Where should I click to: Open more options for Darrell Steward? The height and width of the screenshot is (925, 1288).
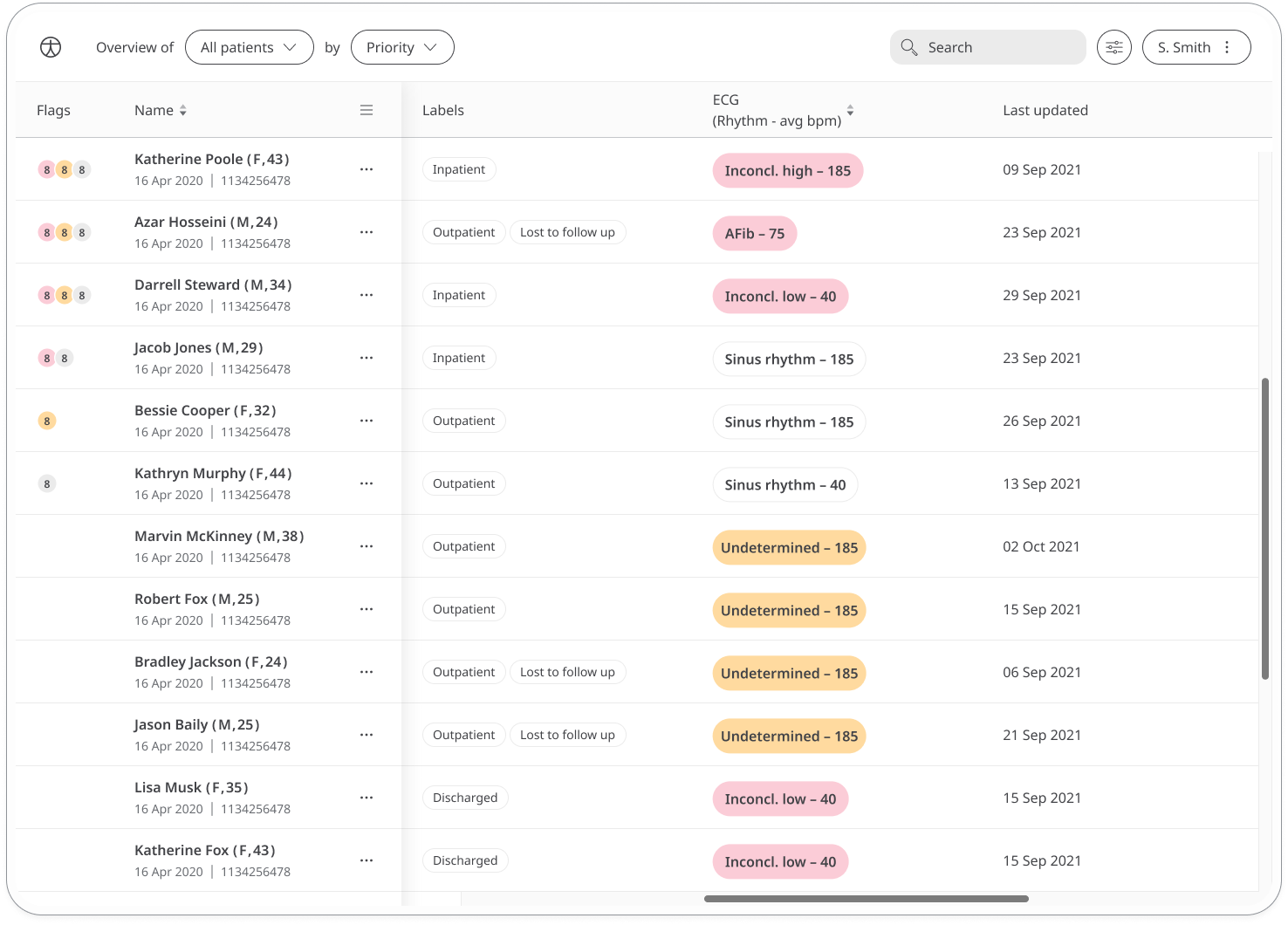pyautogui.click(x=367, y=295)
